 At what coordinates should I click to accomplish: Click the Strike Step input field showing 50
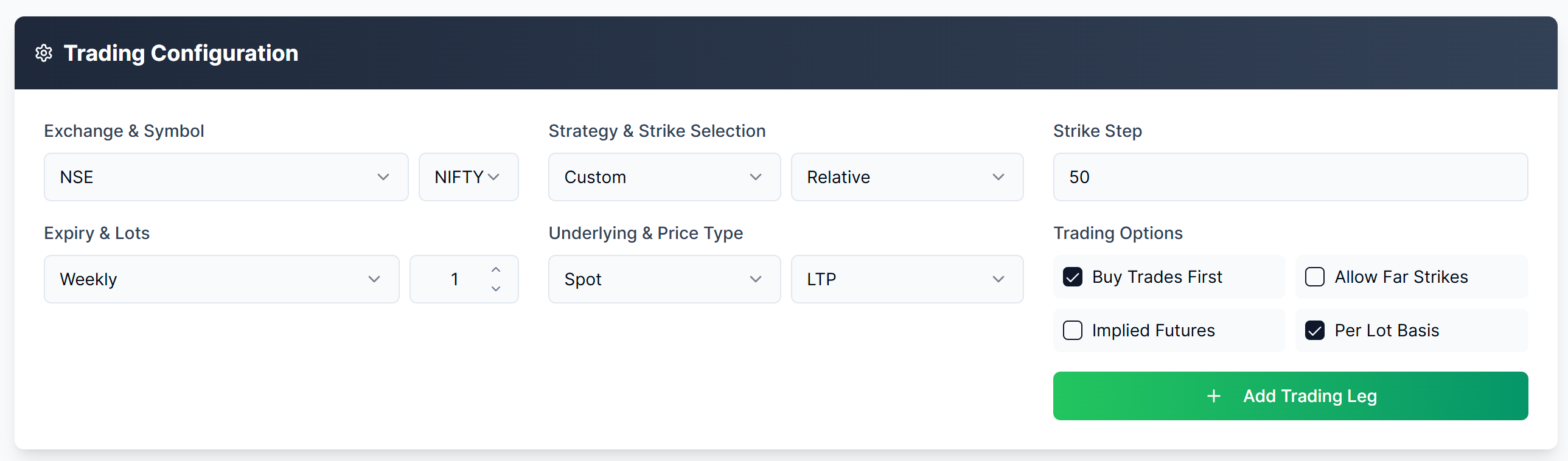(x=1291, y=177)
